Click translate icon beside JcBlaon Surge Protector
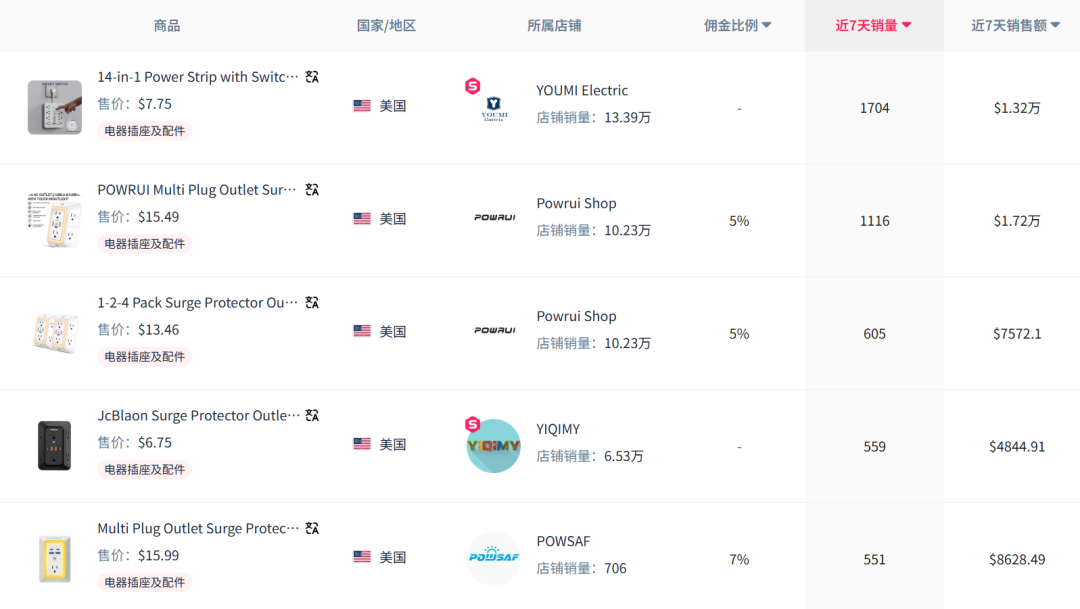The image size is (1080, 609). pyautogui.click(x=312, y=416)
